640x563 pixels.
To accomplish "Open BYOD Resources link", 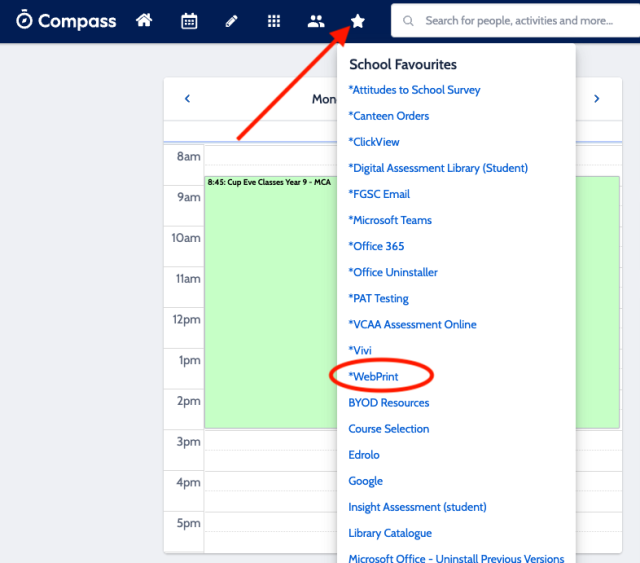I will click(389, 403).
